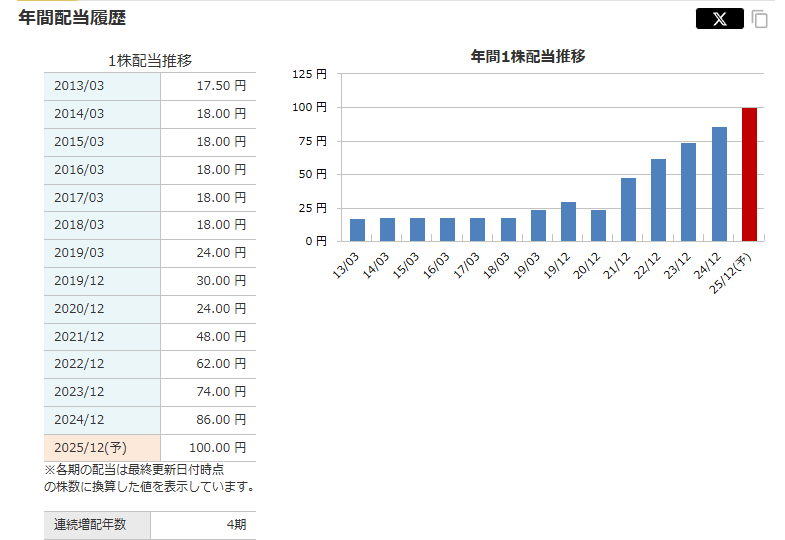Click the 24/12 blue chart bar
Image resolution: width=785 pixels, height=540 pixels.
tap(719, 184)
